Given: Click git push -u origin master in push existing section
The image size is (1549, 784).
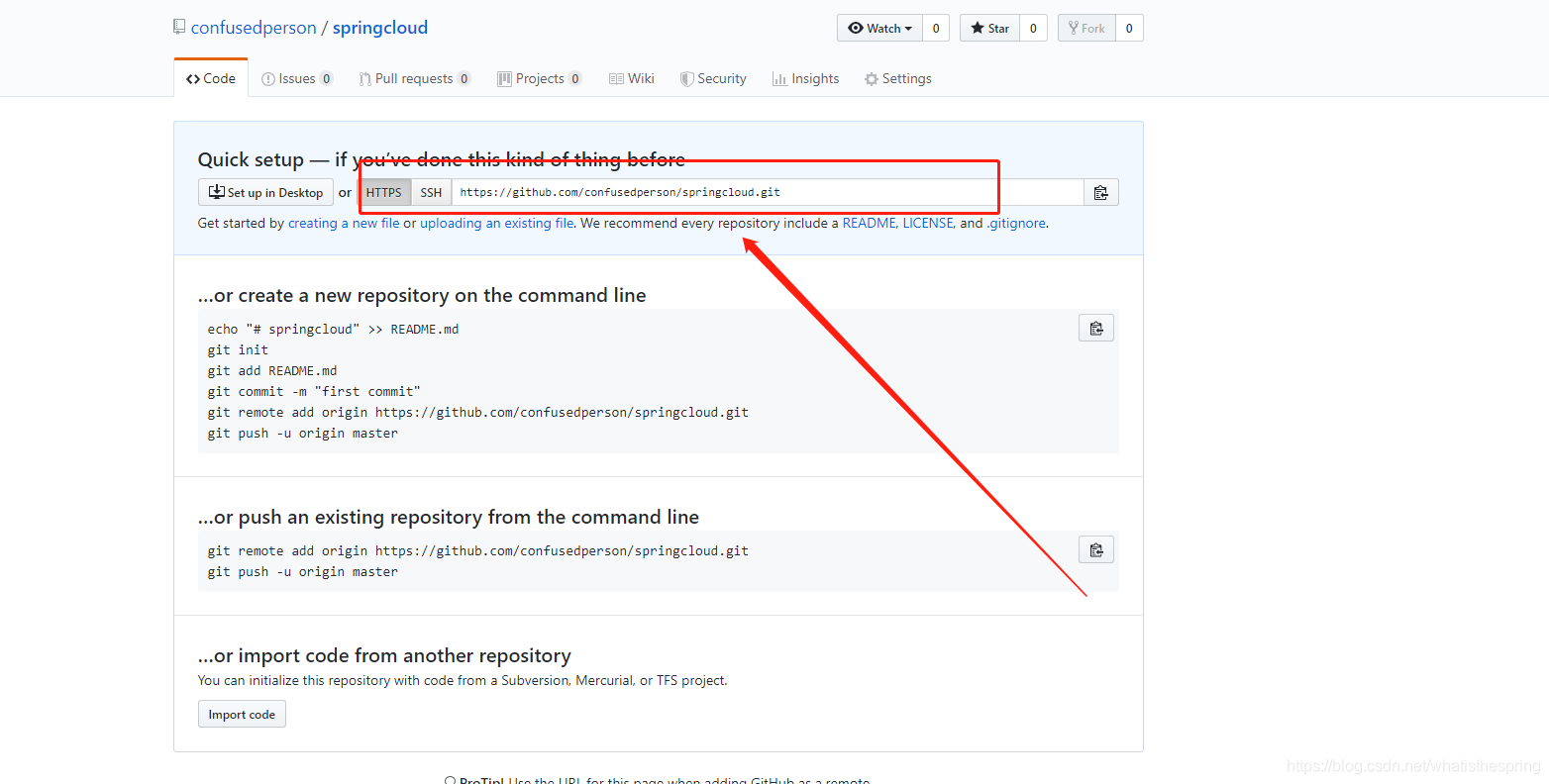Looking at the screenshot, I should click(303, 571).
